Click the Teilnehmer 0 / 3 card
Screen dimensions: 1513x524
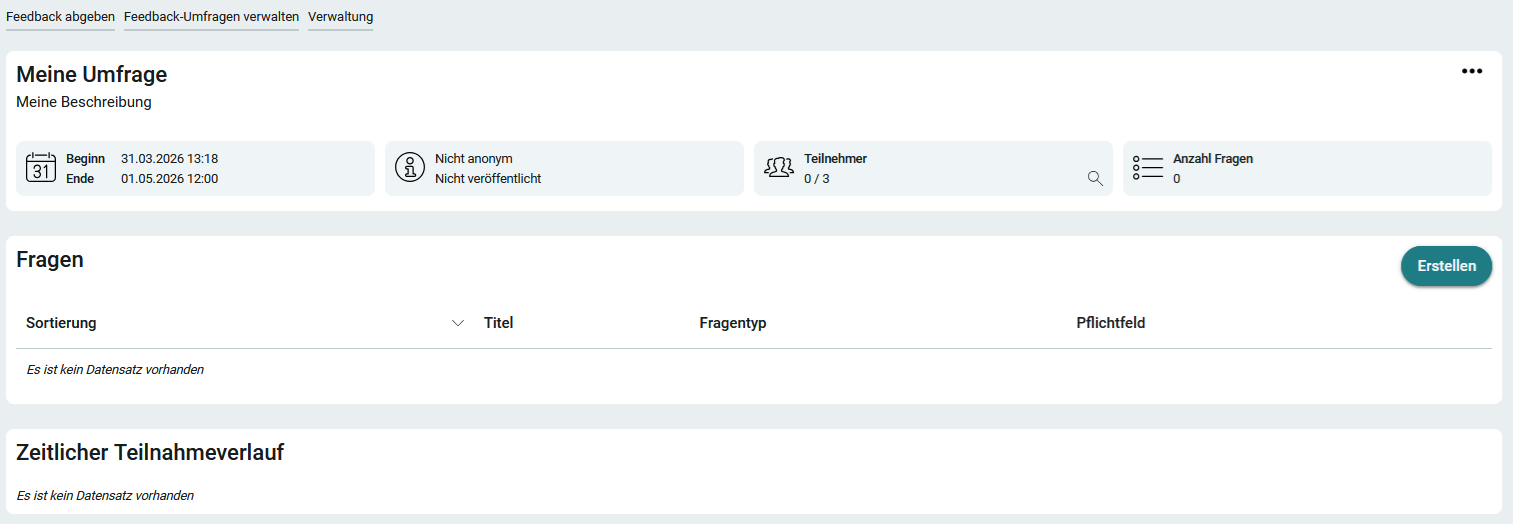click(x=932, y=168)
